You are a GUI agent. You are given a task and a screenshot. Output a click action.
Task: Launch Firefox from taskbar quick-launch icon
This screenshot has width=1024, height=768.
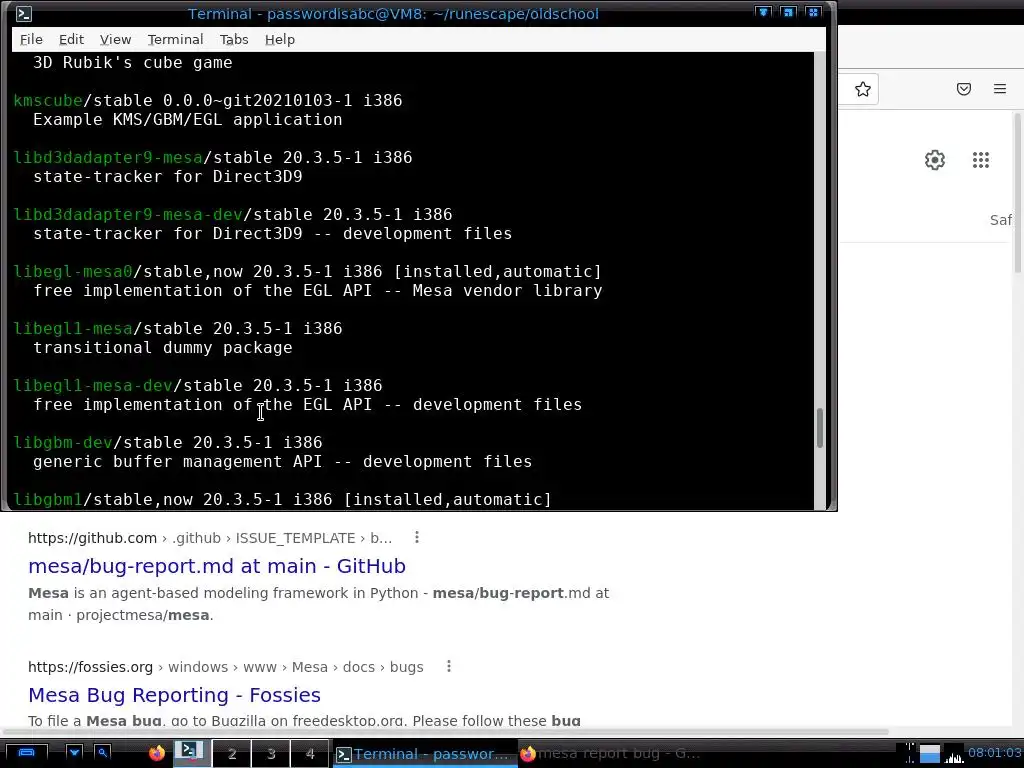(x=157, y=754)
